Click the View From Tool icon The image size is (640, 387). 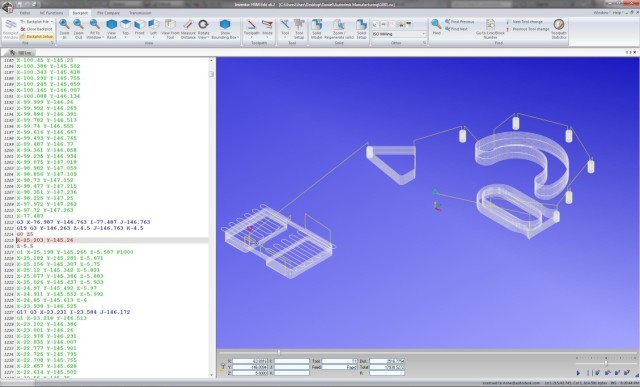click(x=170, y=29)
